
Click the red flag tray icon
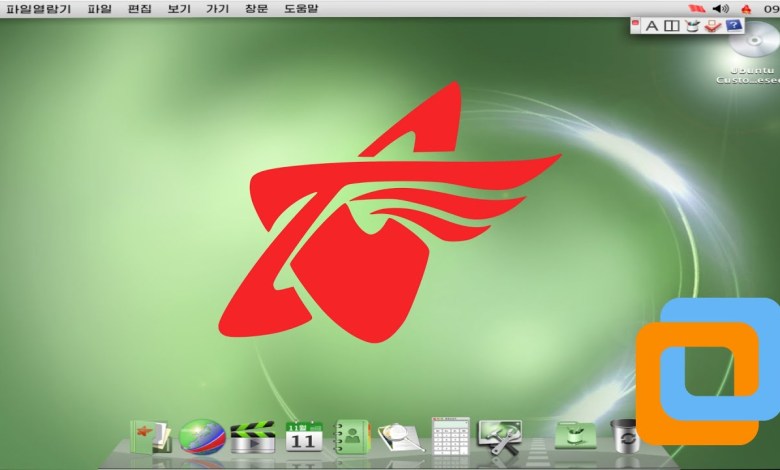tap(697, 8)
